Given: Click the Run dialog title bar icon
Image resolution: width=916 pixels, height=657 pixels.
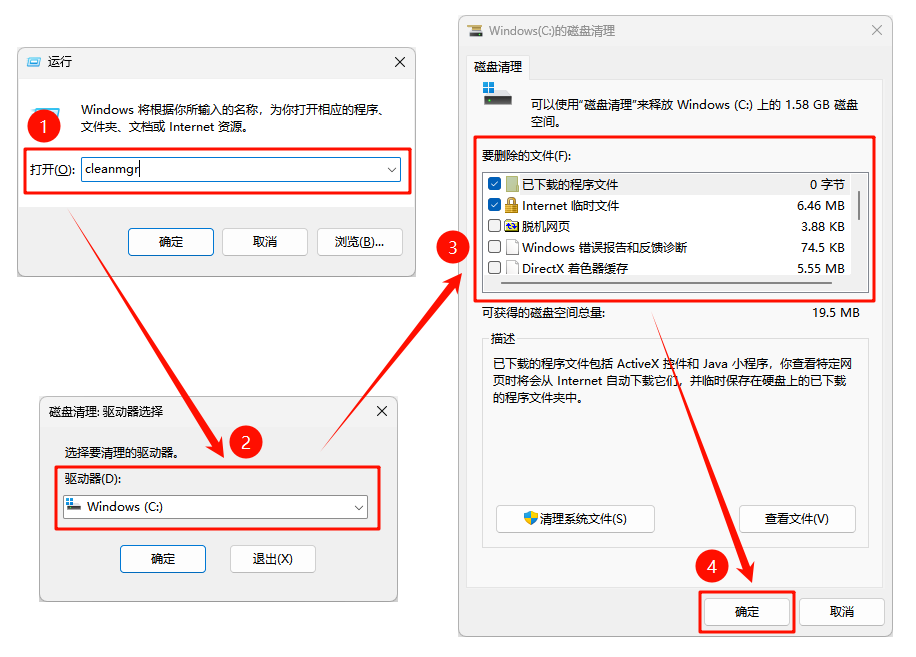Looking at the screenshot, I should [34, 62].
